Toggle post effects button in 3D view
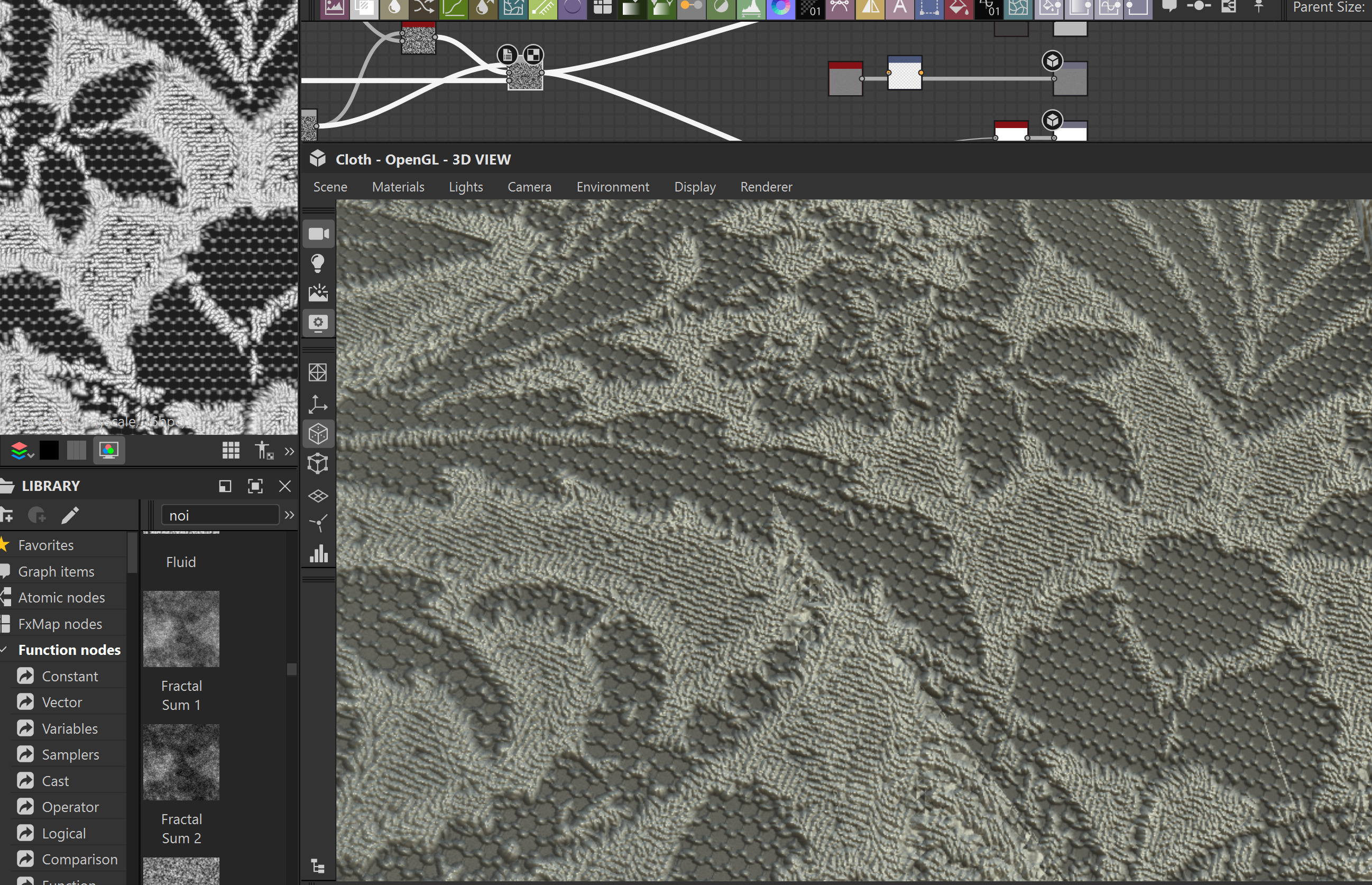The width and height of the screenshot is (1372, 885). (319, 323)
